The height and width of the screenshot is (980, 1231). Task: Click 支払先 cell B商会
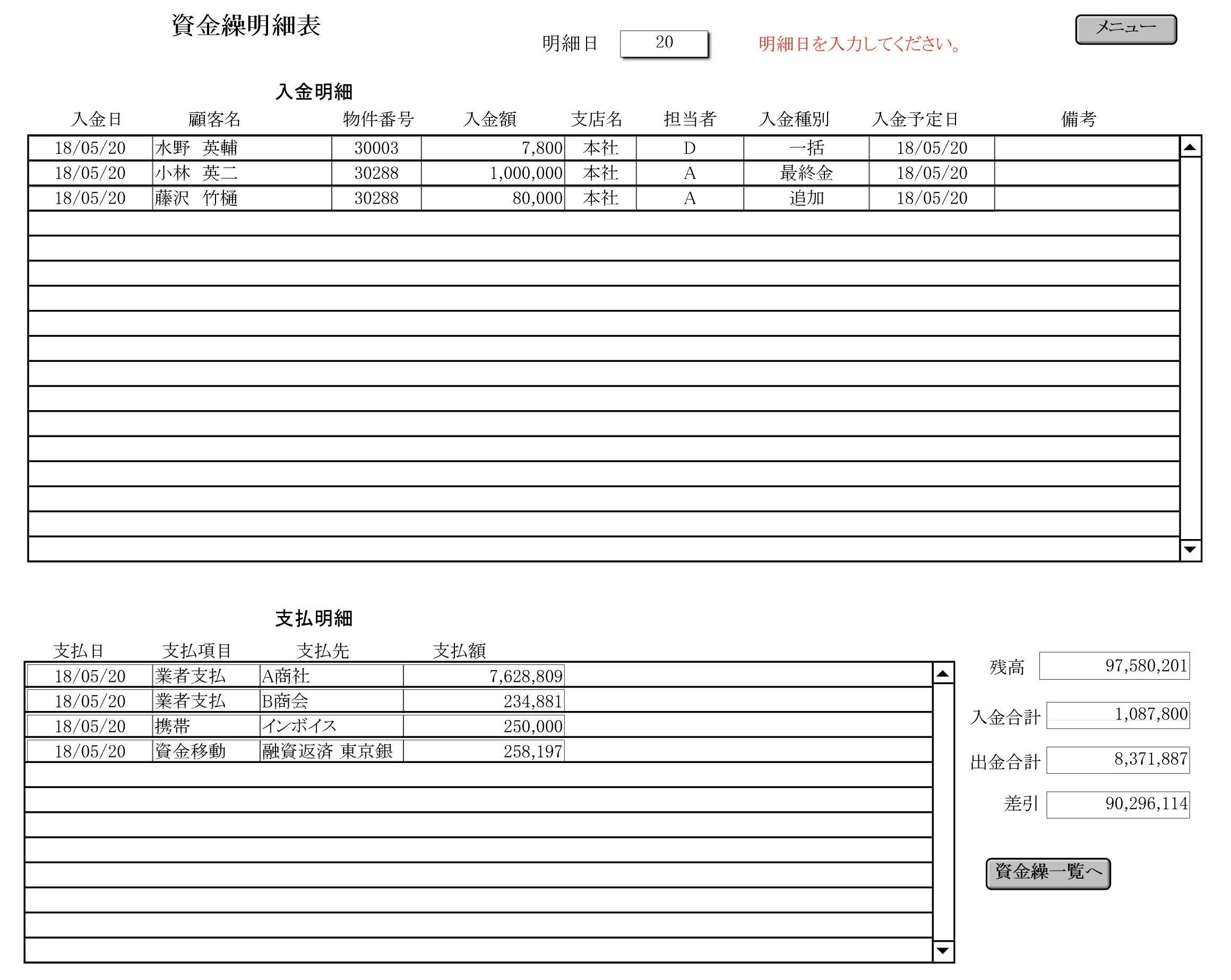331,701
